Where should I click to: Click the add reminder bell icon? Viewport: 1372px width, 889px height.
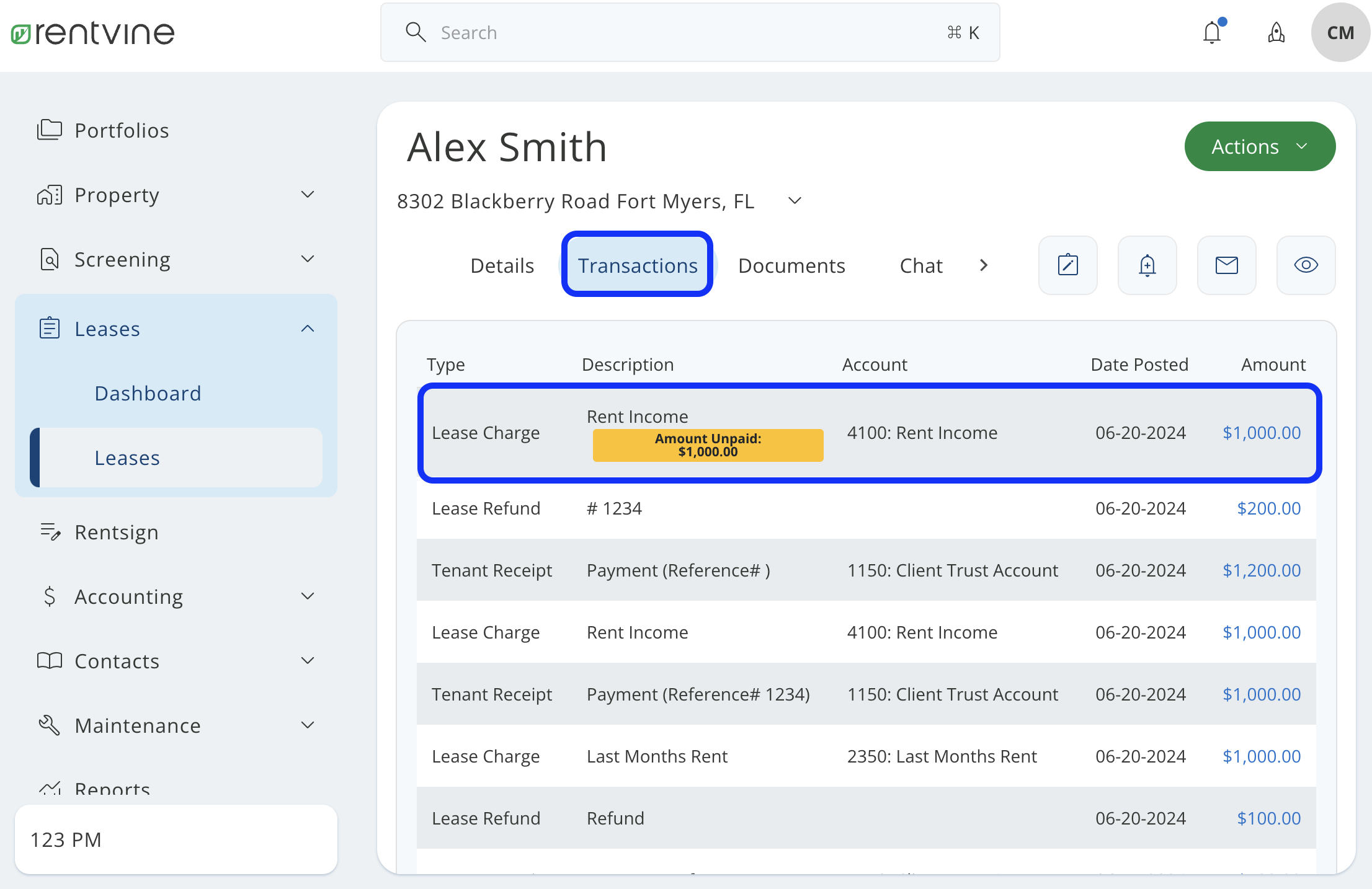(1147, 265)
